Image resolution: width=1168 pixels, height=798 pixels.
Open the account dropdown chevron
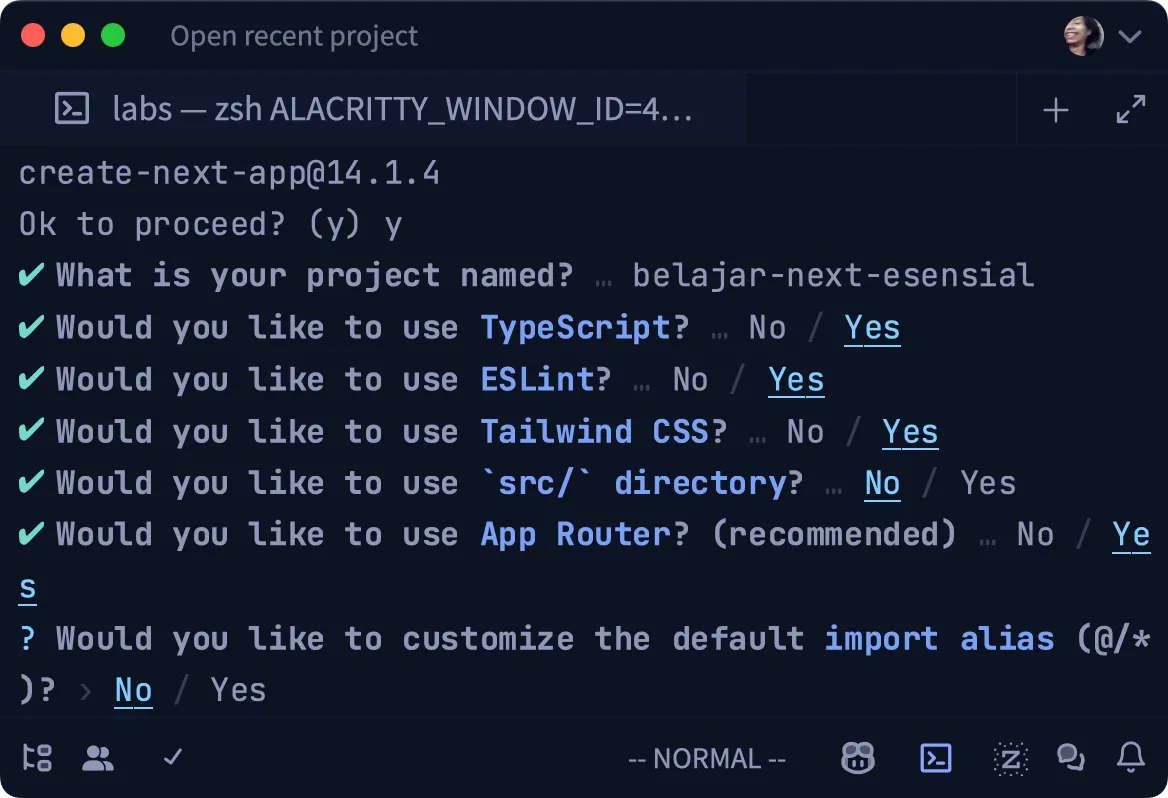click(x=1130, y=36)
